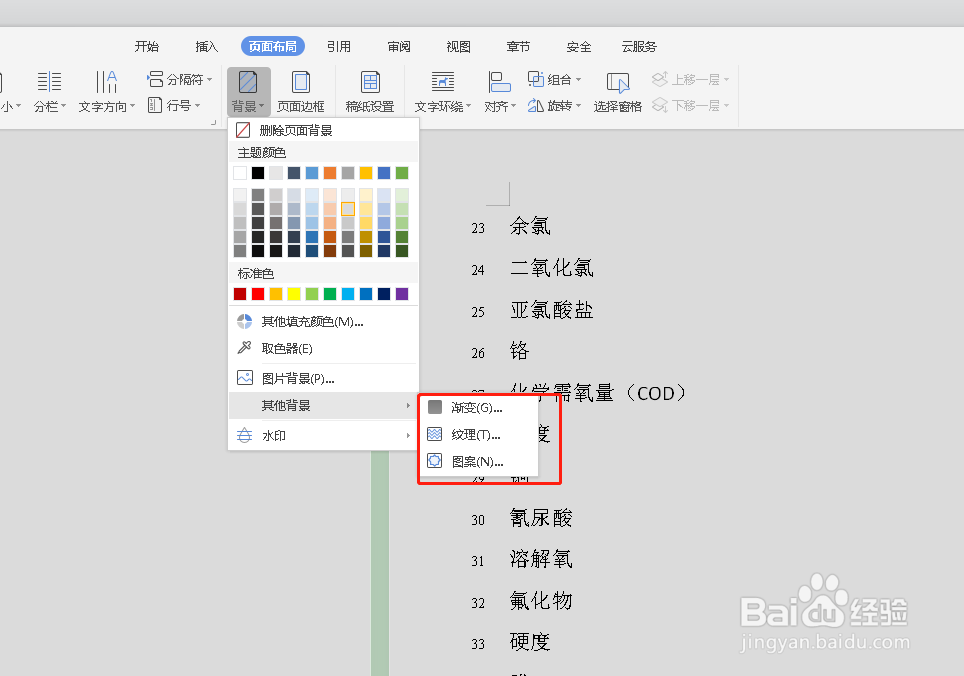Switch to the 插入 tab
The image size is (964, 676).
[x=207, y=47]
